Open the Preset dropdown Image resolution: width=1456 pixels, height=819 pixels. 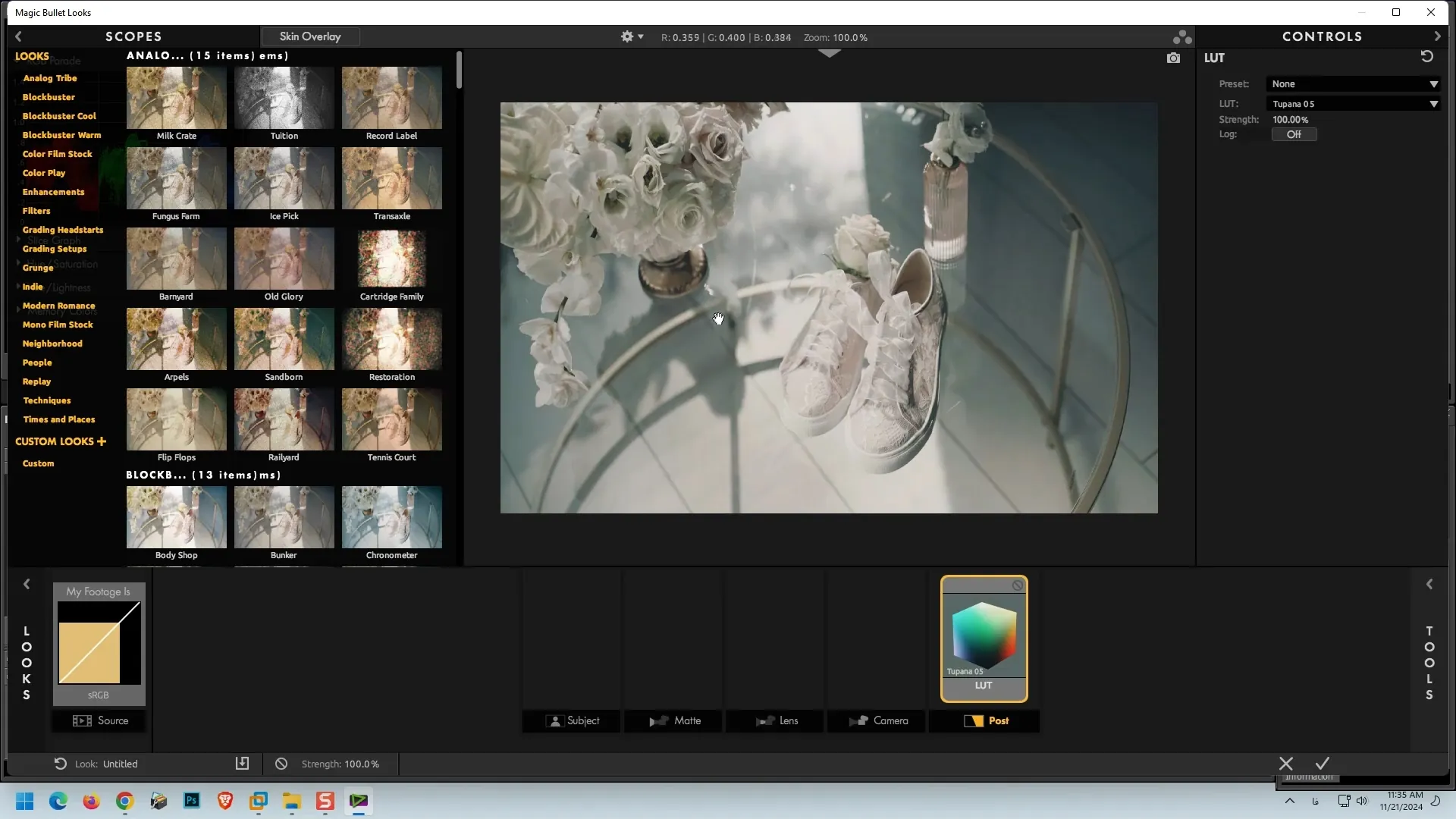click(1353, 84)
